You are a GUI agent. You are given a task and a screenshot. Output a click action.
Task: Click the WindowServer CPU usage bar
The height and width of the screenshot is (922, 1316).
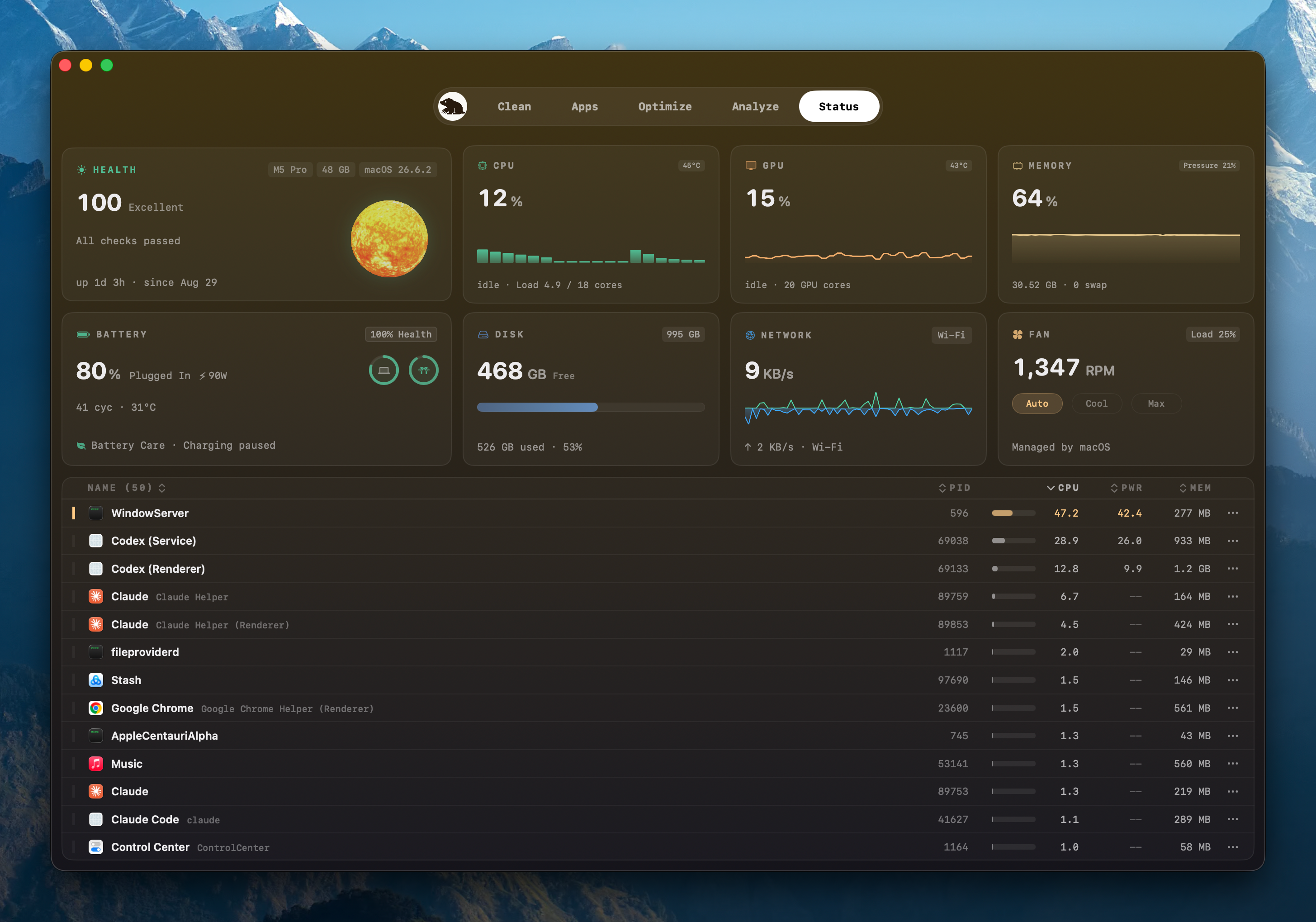click(1013, 513)
